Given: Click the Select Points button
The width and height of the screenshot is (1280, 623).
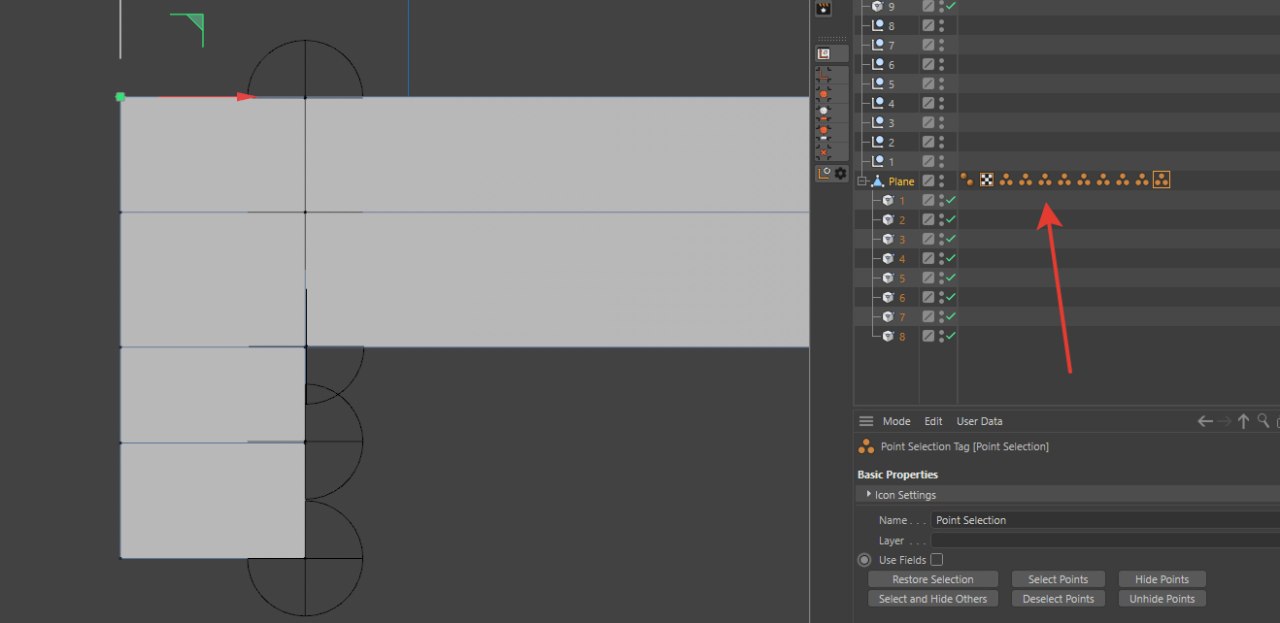Looking at the screenshot, I should tap(1058, 579).
